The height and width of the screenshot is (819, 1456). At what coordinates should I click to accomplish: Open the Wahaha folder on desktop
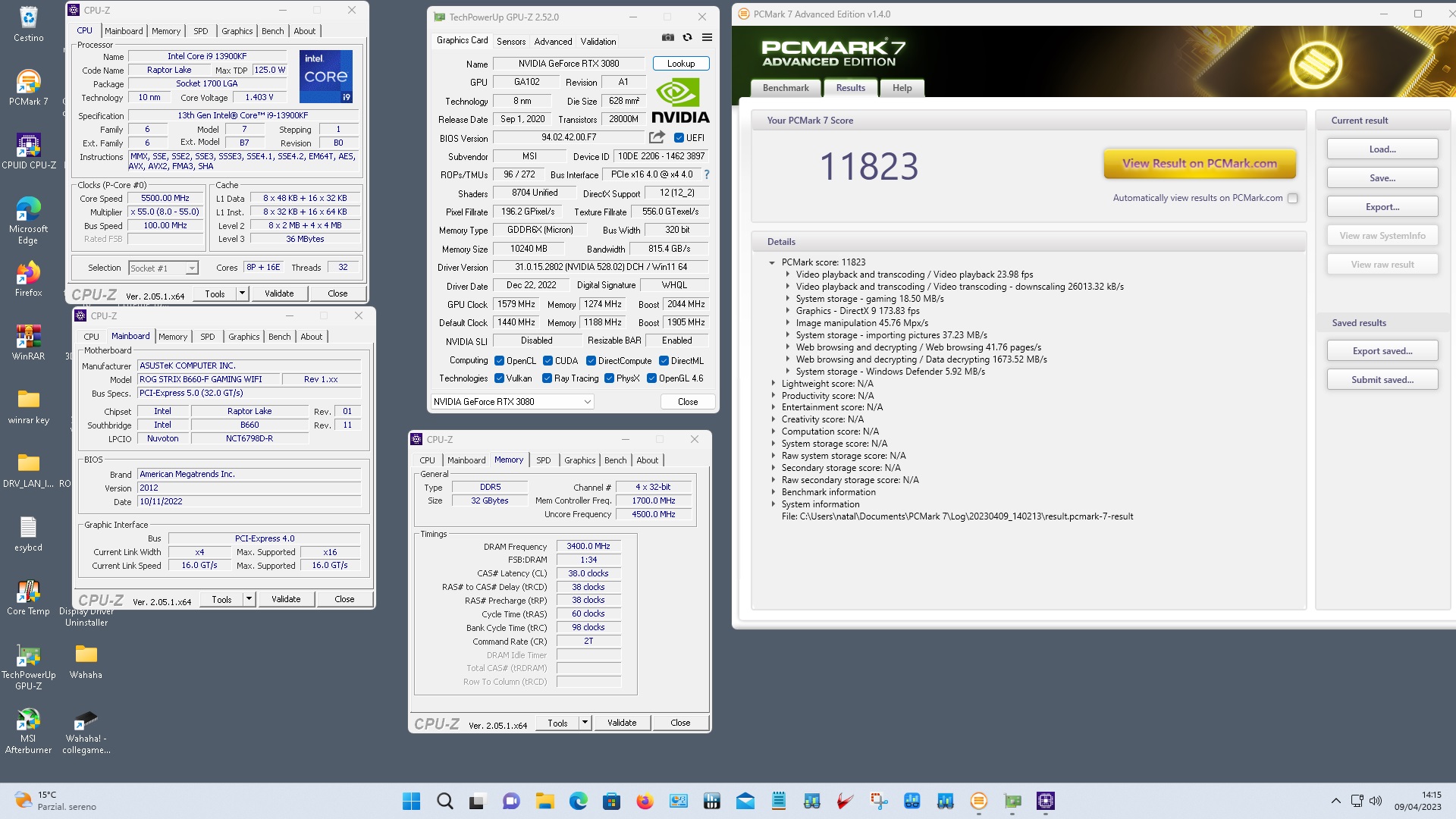click(x=86, y=661)
